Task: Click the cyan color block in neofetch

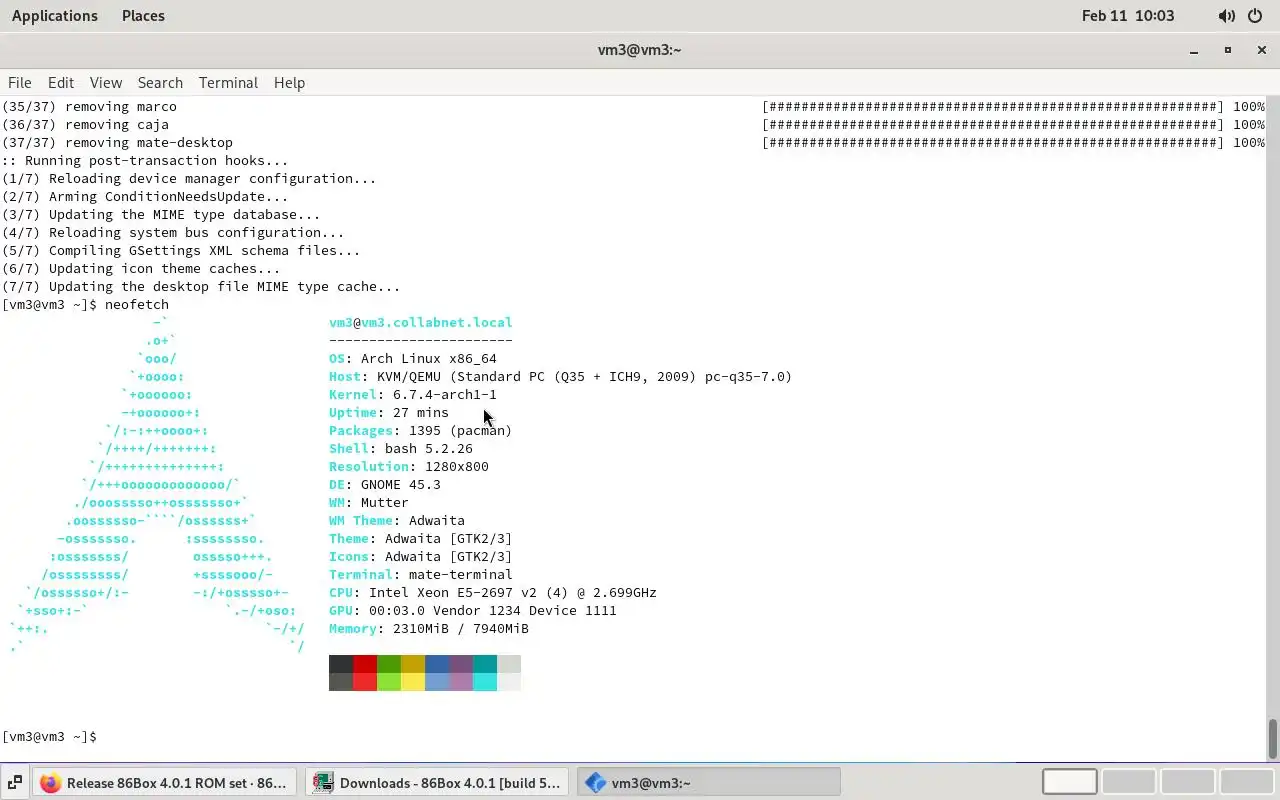Action: [x=485, y=664]
